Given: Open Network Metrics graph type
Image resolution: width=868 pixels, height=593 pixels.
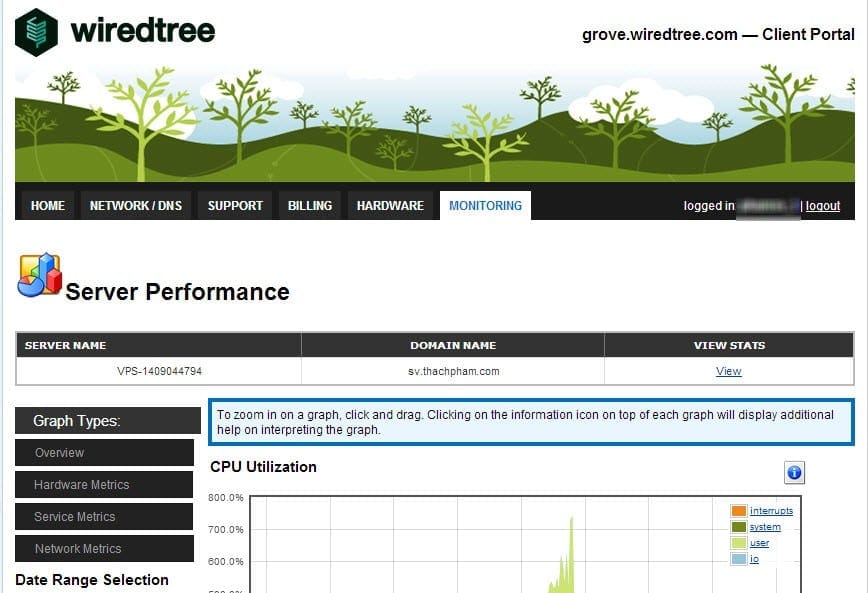Looking at the screenshot, I should click(x=105, y=549).
